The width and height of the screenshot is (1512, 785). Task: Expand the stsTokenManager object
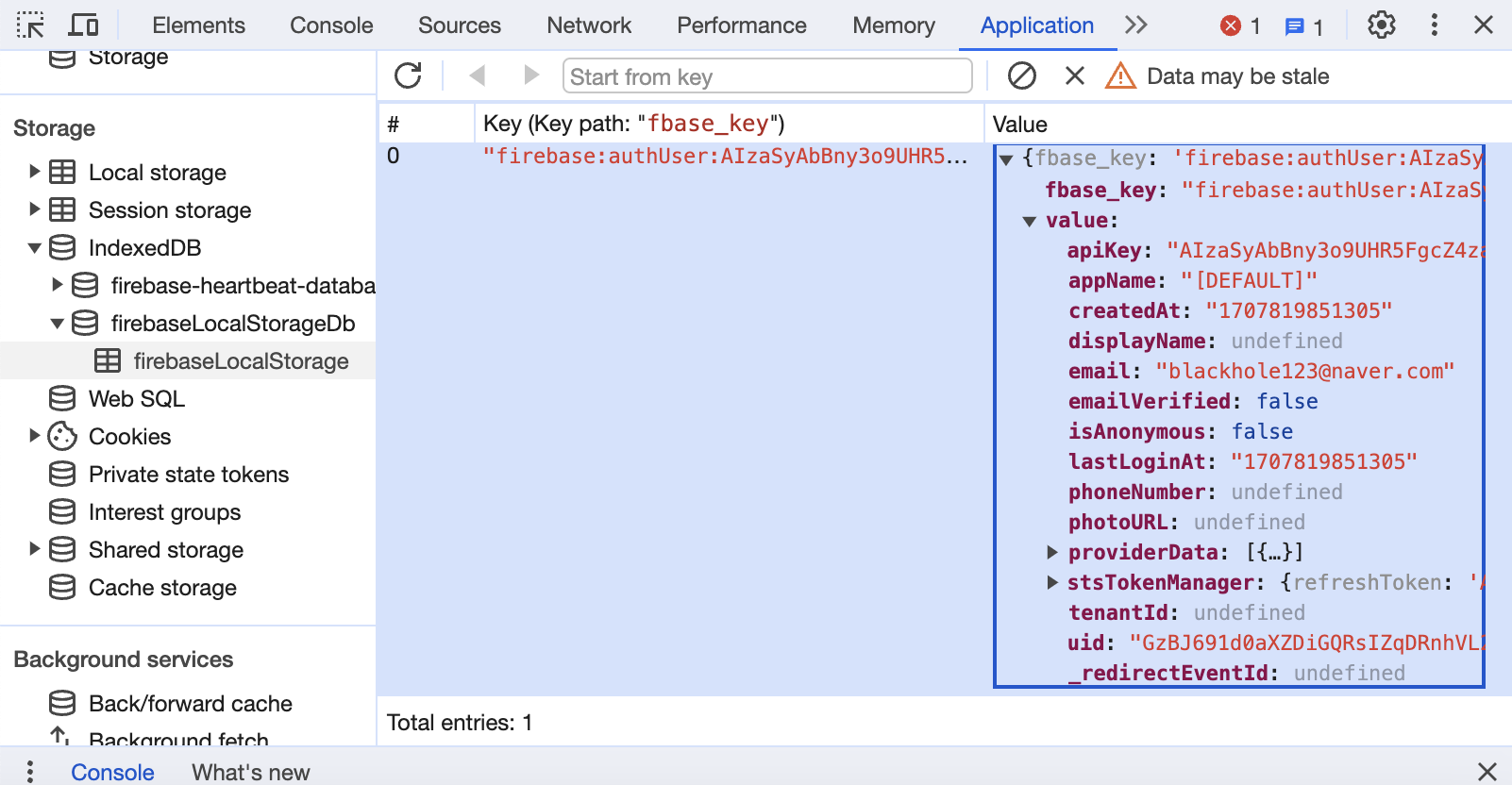click(x=1052, y=582)
